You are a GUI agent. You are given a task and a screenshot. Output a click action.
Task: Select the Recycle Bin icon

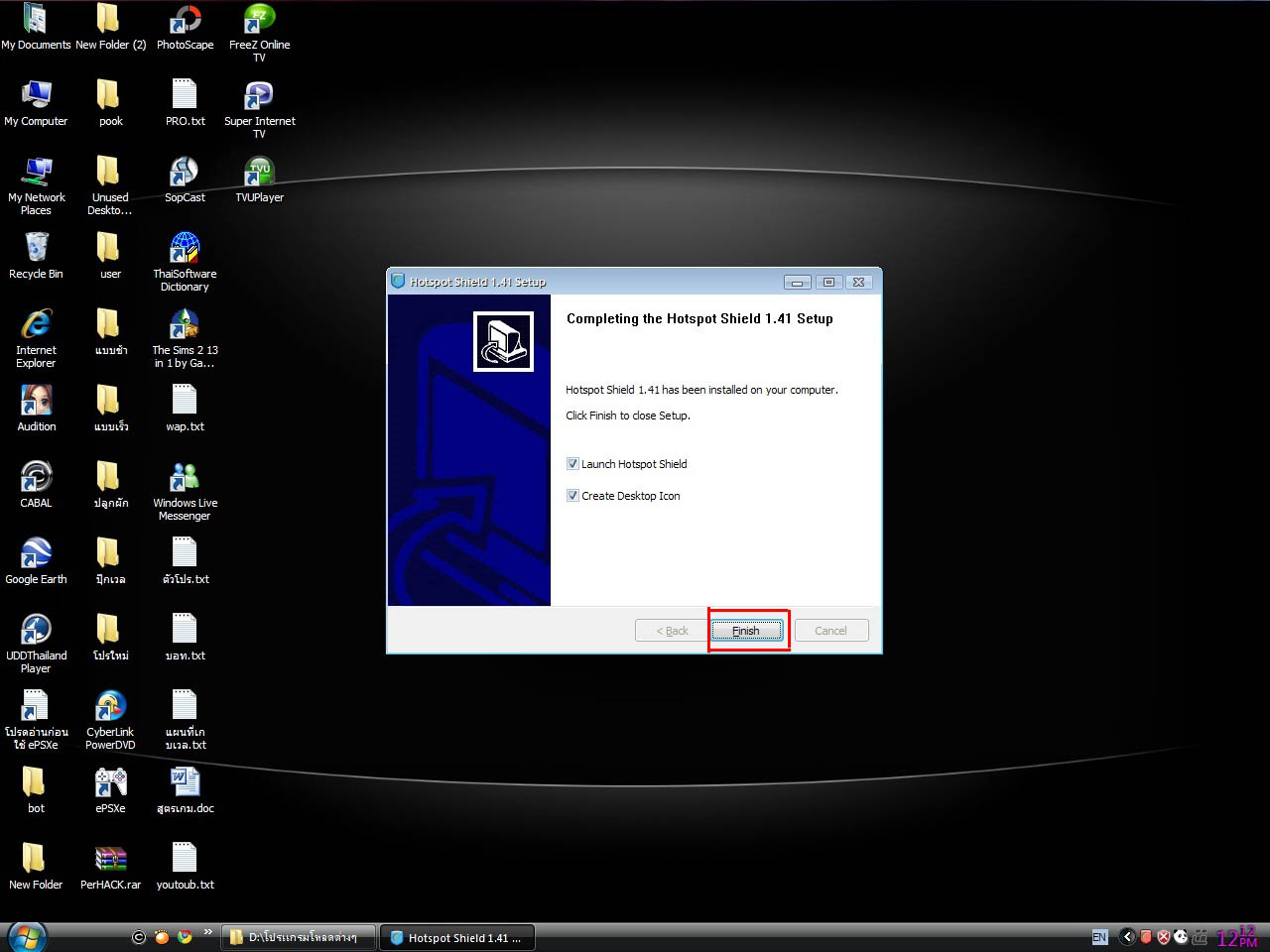pyautogui.click(x=36, y=256)
